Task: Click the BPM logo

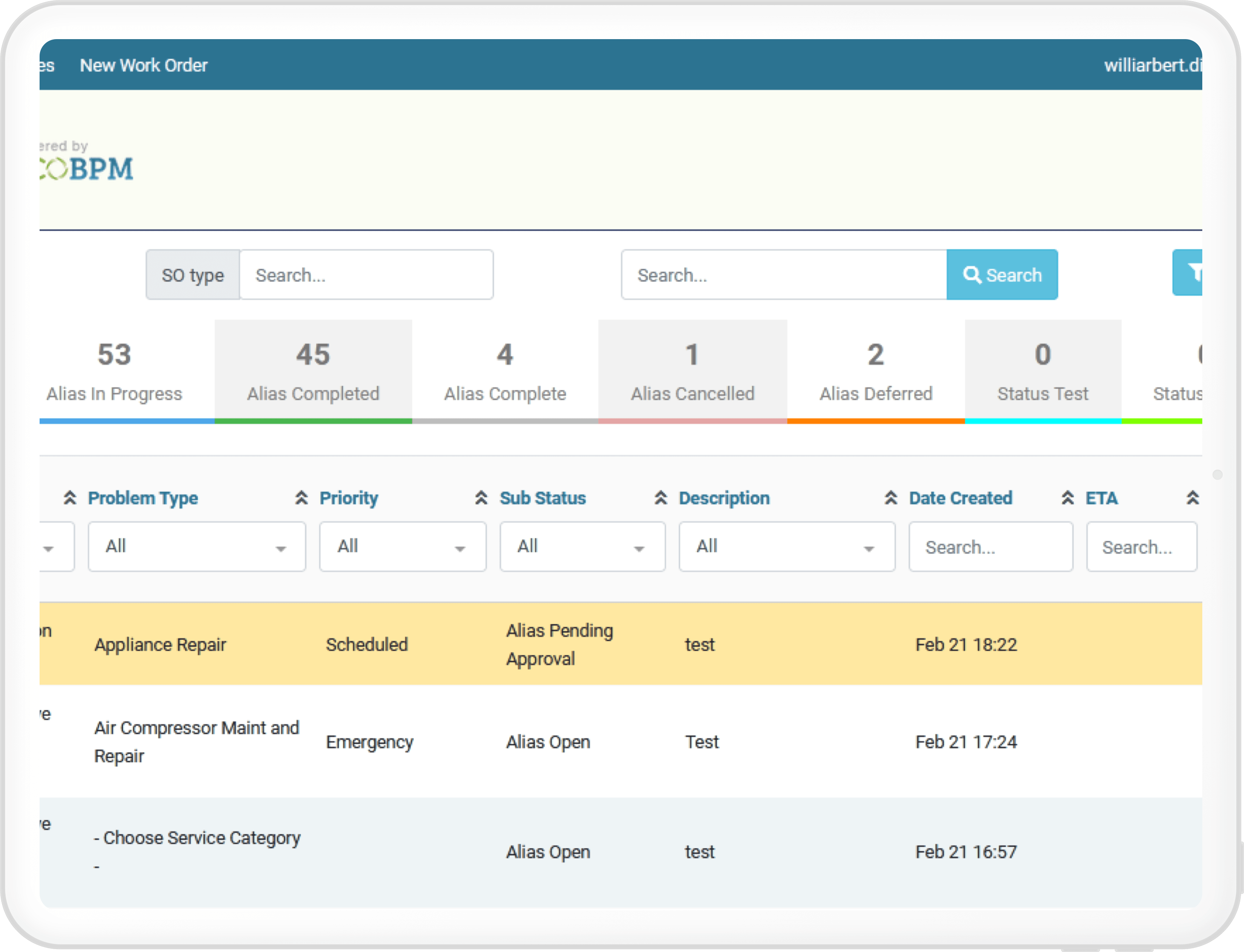Action: tap(87, 168)
